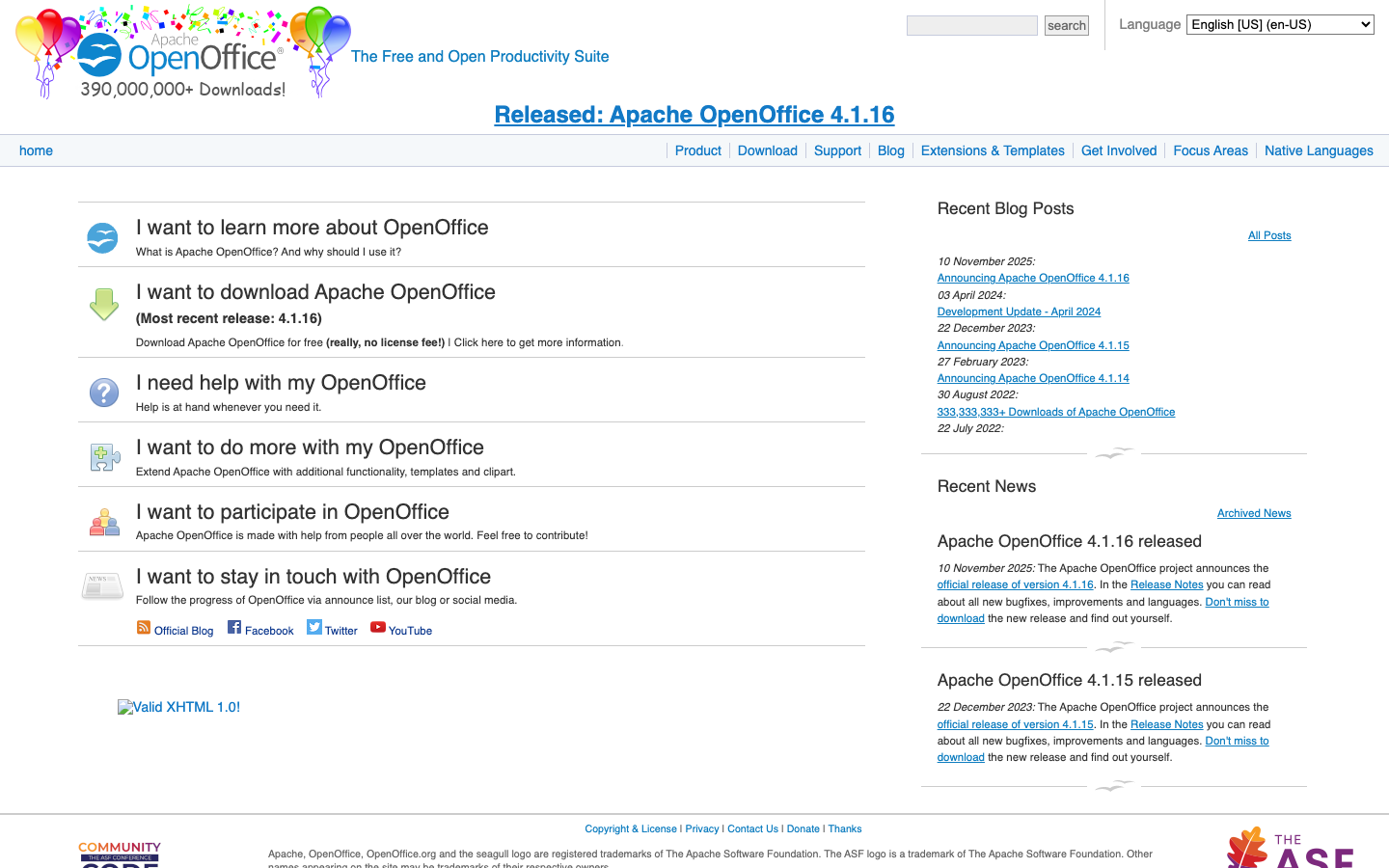Screen dimensions: 1389x868
Task: Open Release Notes link for 4.1.15 news
Action: click(x=1167, y=724)
